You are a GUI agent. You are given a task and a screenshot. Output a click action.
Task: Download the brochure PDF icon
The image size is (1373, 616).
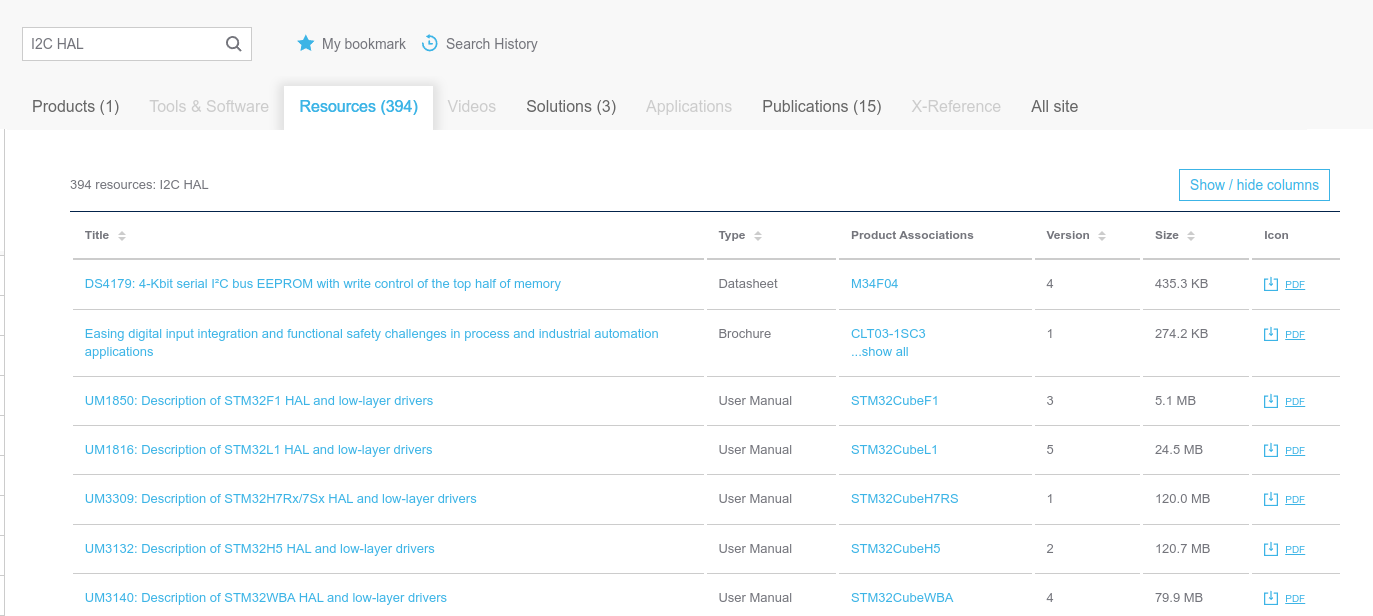click(x=1271, y=334)
